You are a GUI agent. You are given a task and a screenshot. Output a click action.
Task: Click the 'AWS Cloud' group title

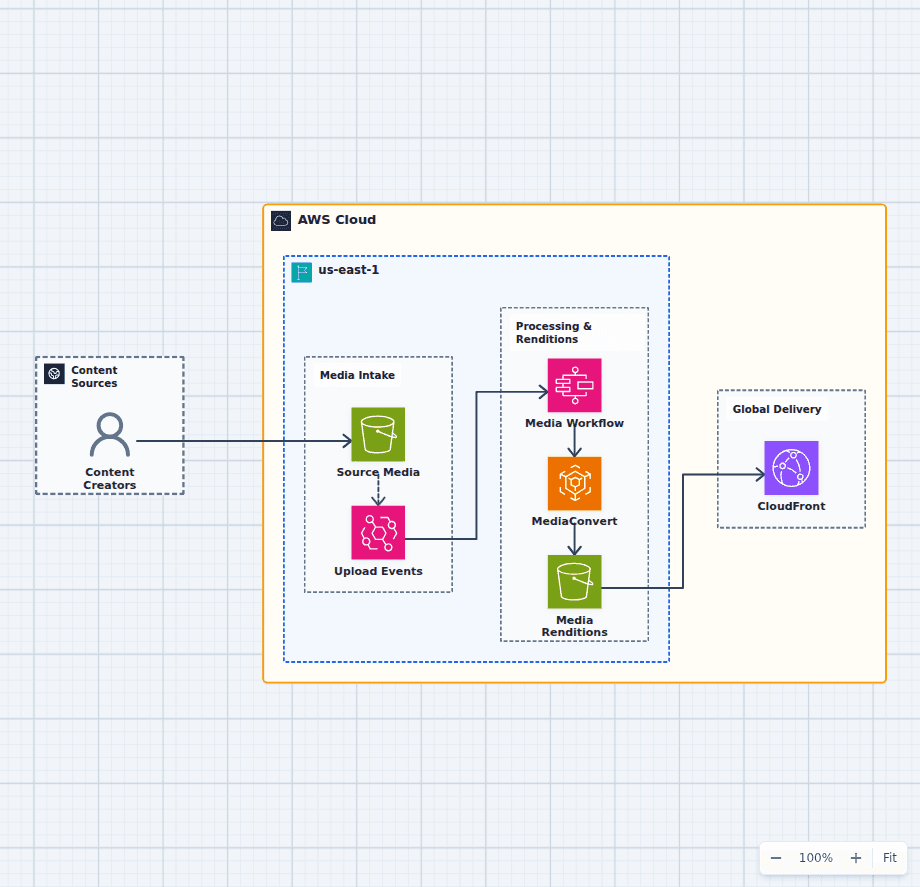tap(337, 220)
